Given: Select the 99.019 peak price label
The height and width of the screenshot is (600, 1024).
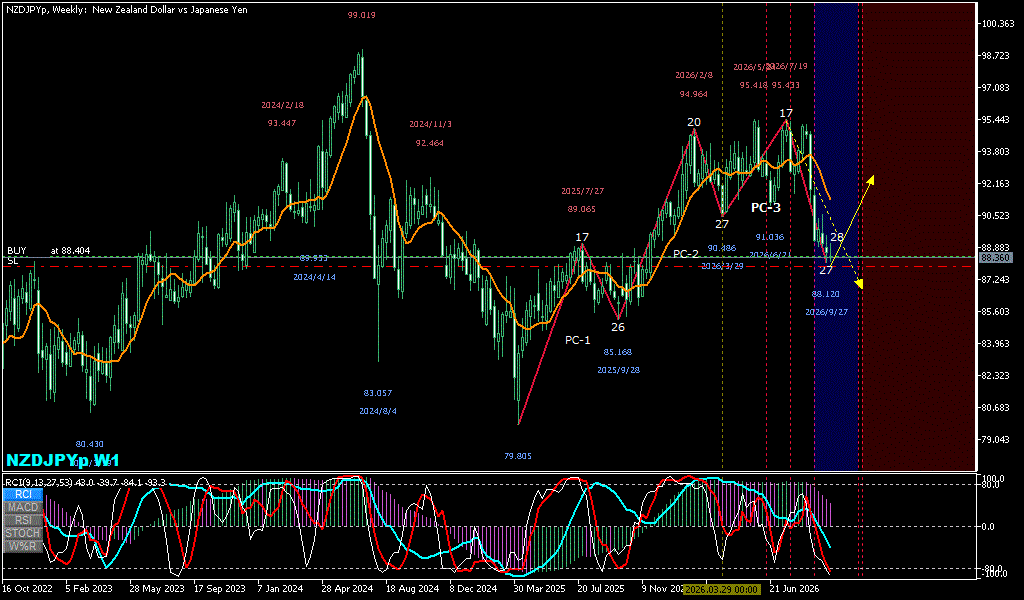Looking at the screenshot, I should (x=361, y=15).
